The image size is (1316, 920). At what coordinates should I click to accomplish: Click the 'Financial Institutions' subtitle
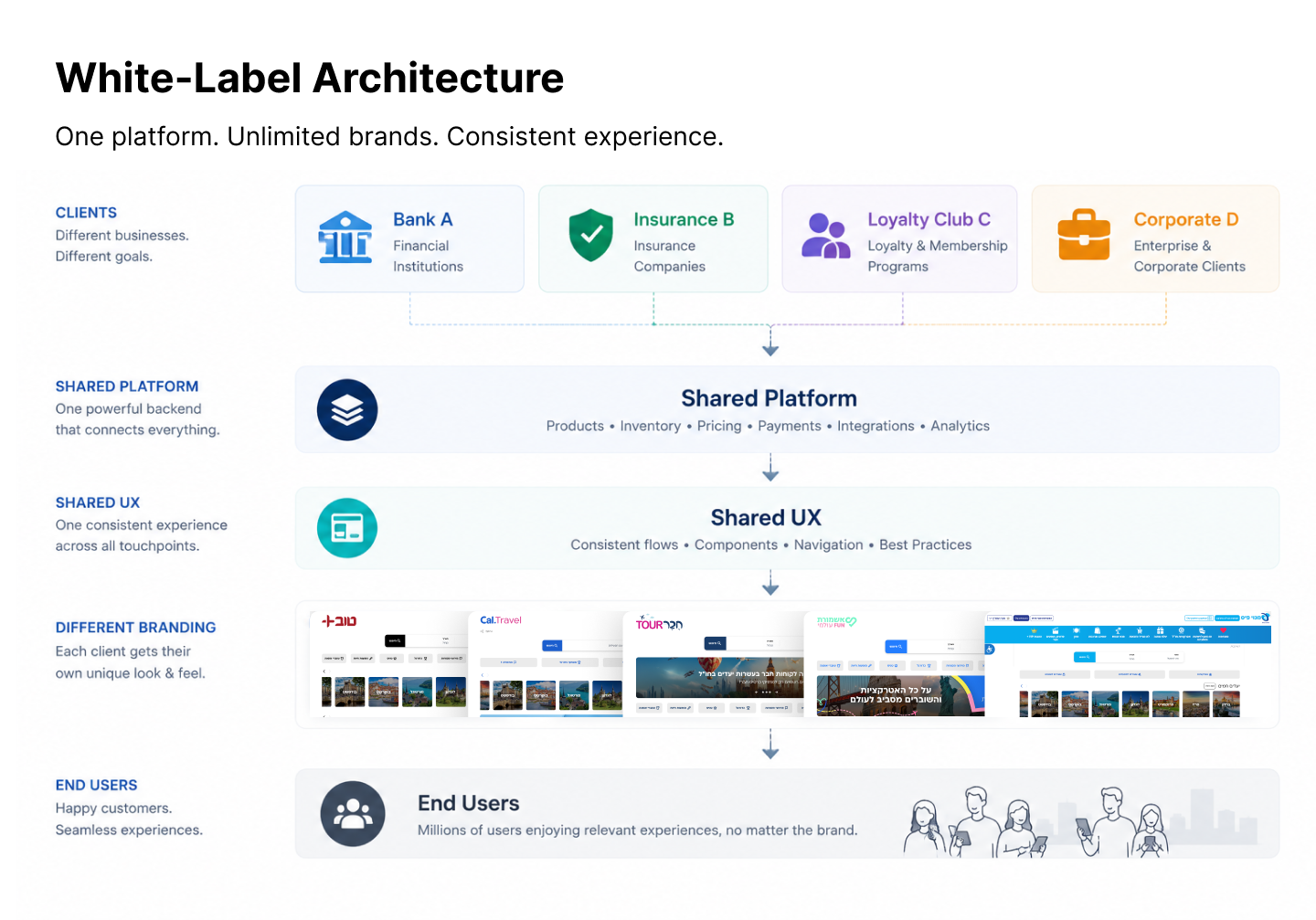click(428, 256)
